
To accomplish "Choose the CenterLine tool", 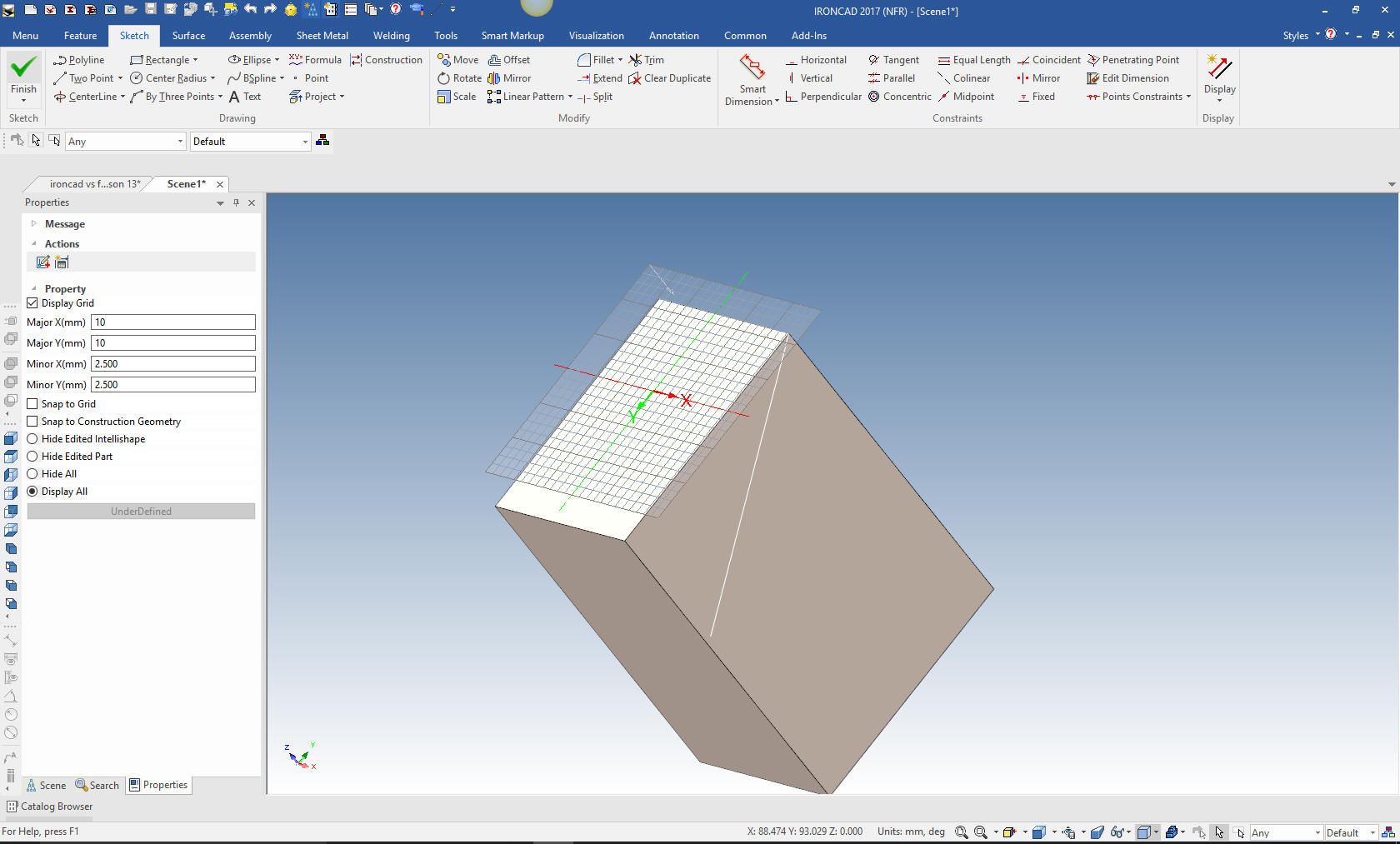I will click(85, 97).
